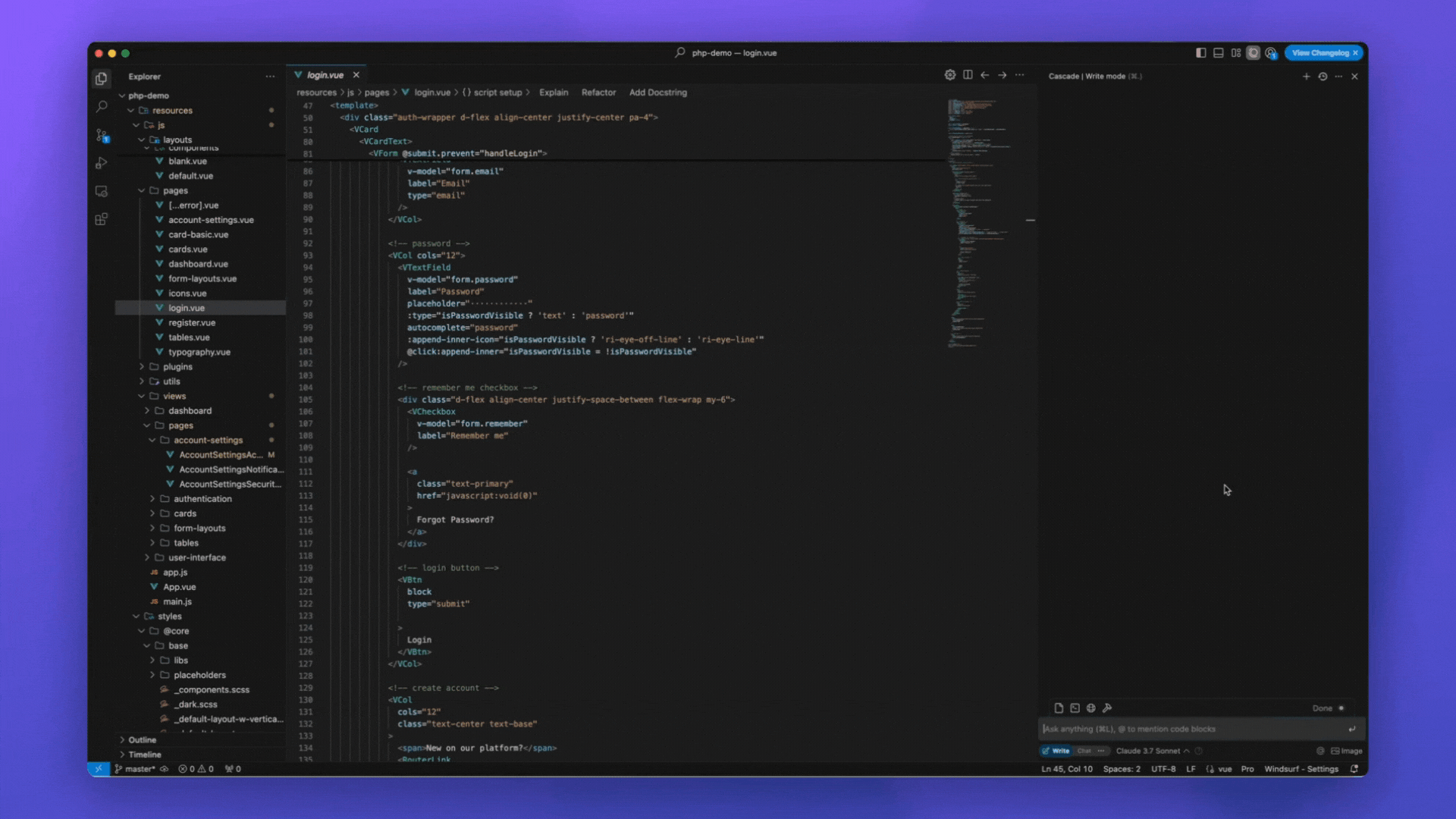
Task: Open Remote Explorer view in activity bar
Action: pyautogui.click(x=101, y=191)
